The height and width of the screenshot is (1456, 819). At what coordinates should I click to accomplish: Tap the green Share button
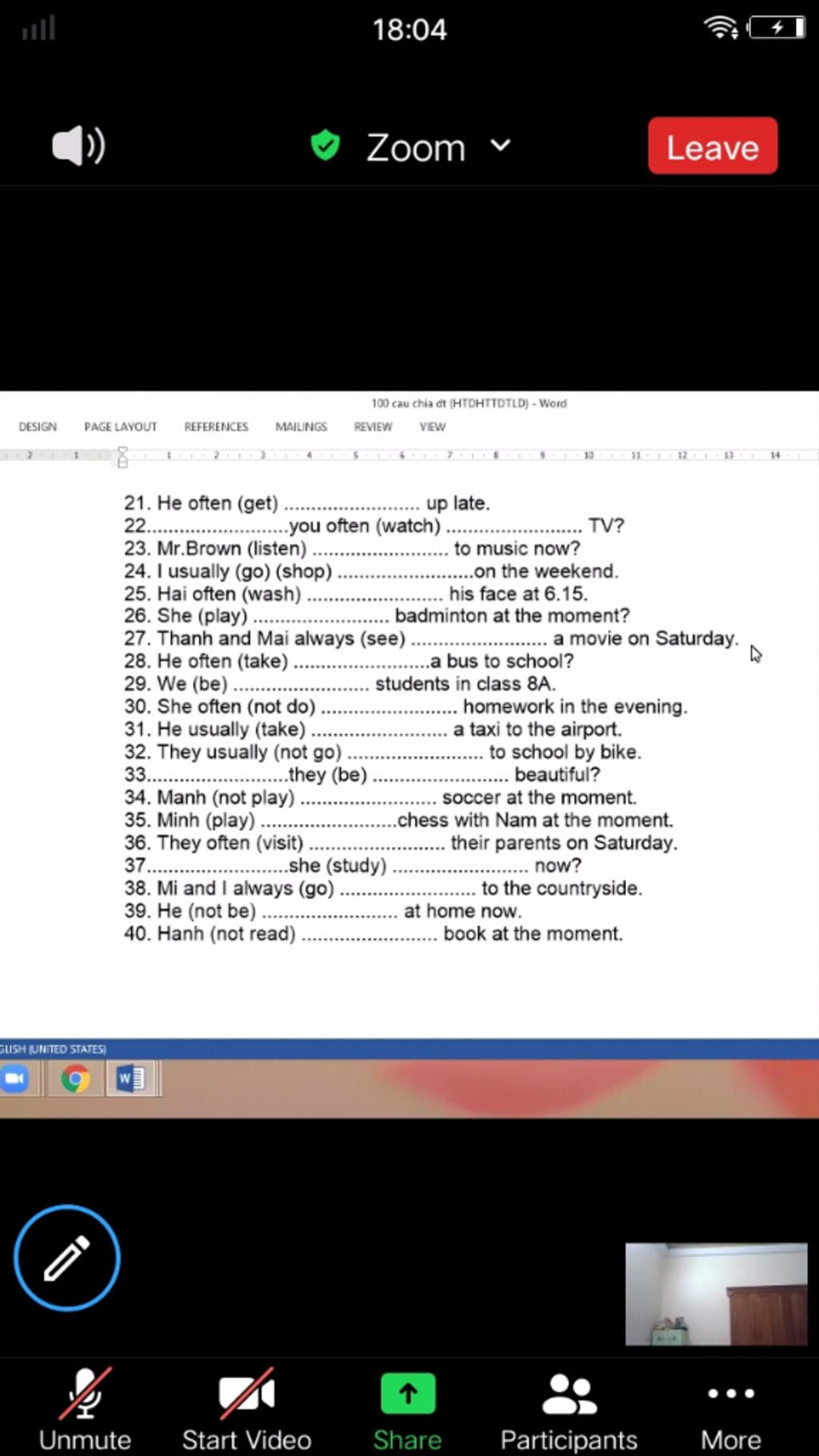coord(408,1411)
